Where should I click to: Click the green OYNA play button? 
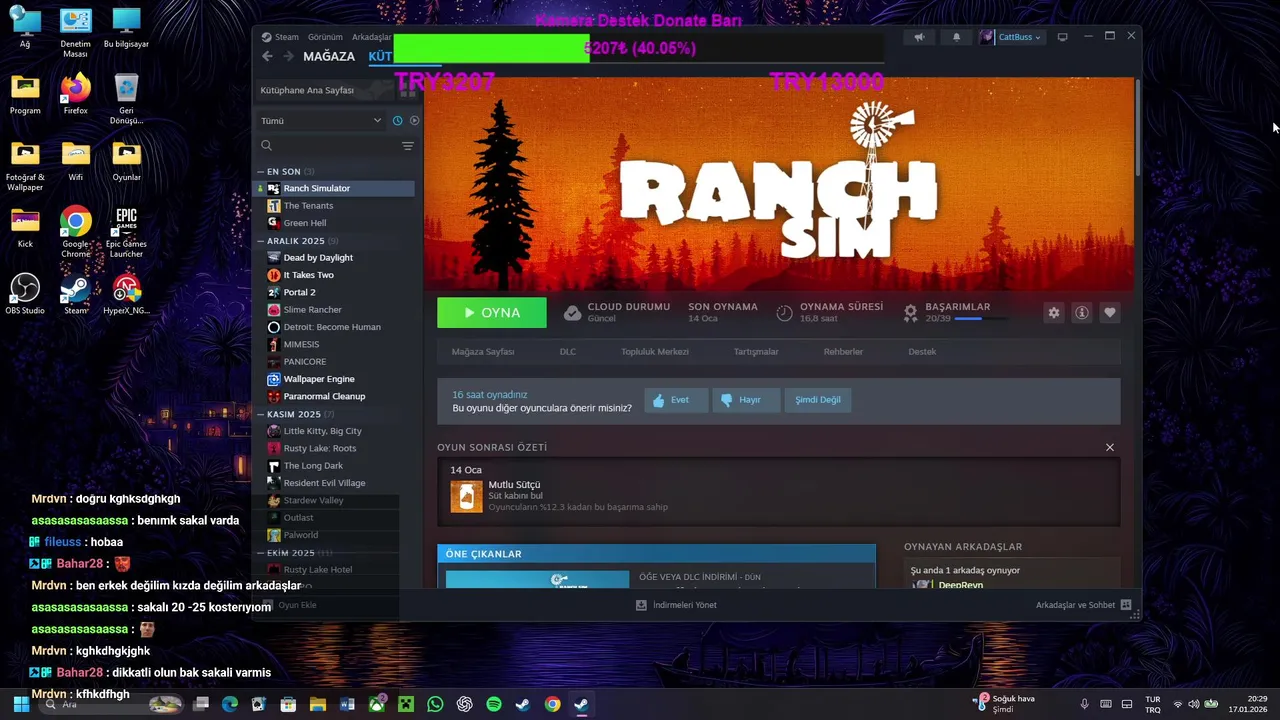click(492, 313)
